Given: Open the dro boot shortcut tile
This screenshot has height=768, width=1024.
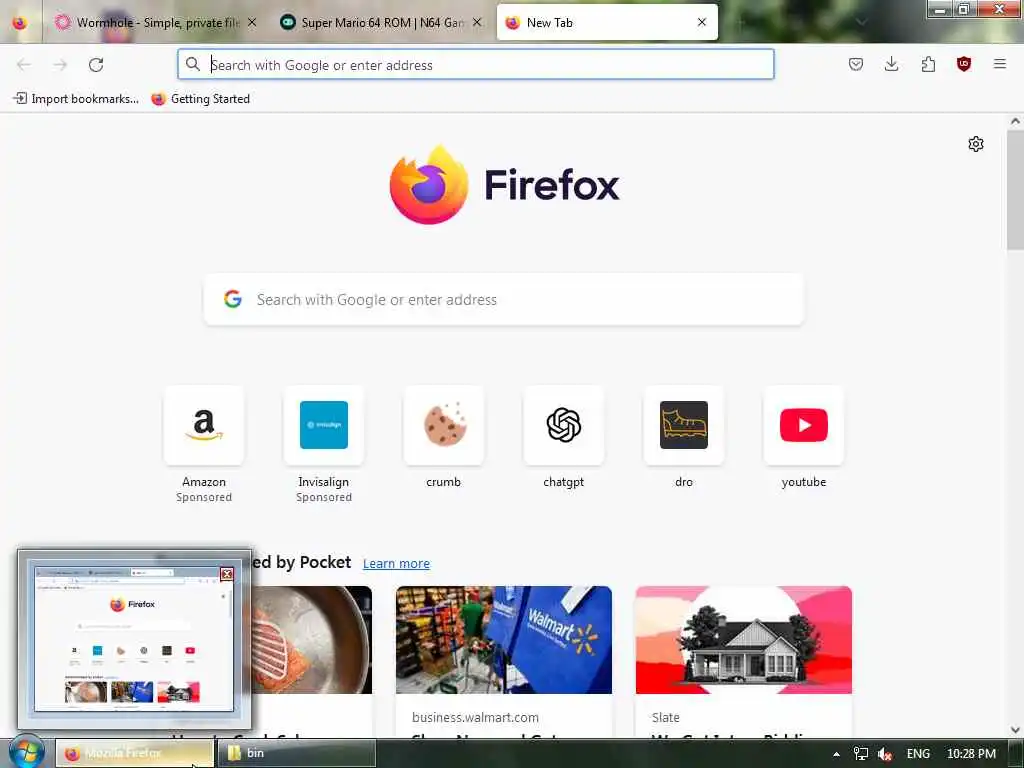Looking at the screenshot, I should [684, 425].
